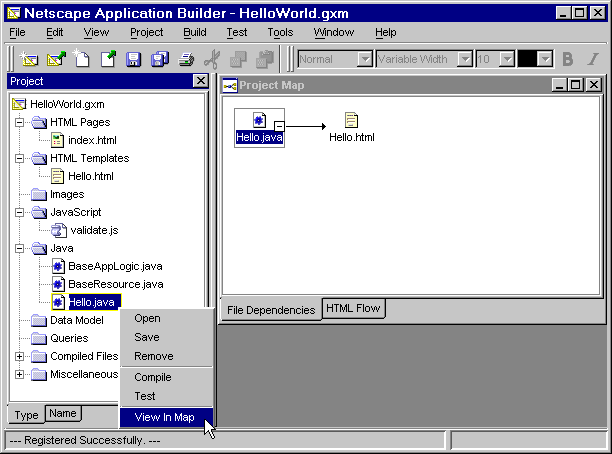Select Hello.html under HTML Templates
This screenshot has width=612, height=454.
point(91,176)
